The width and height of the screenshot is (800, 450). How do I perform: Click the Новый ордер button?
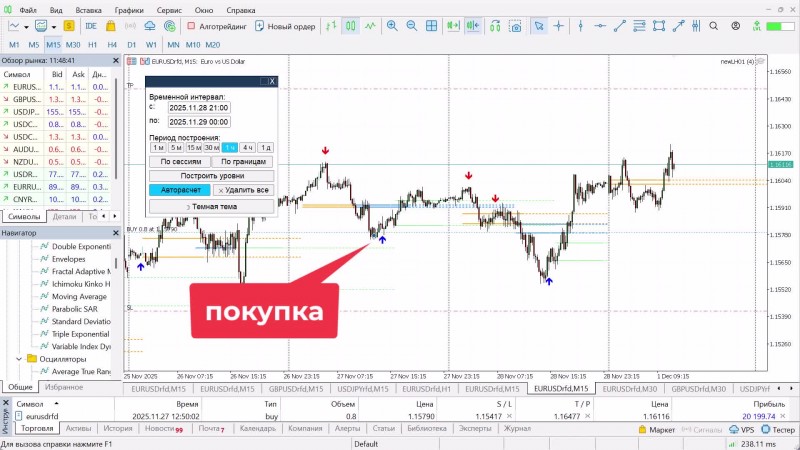[285, 26]
